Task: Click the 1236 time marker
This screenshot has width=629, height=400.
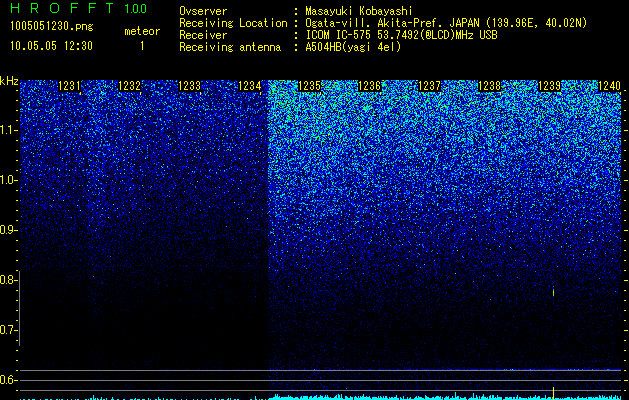Action: (369, 86)
